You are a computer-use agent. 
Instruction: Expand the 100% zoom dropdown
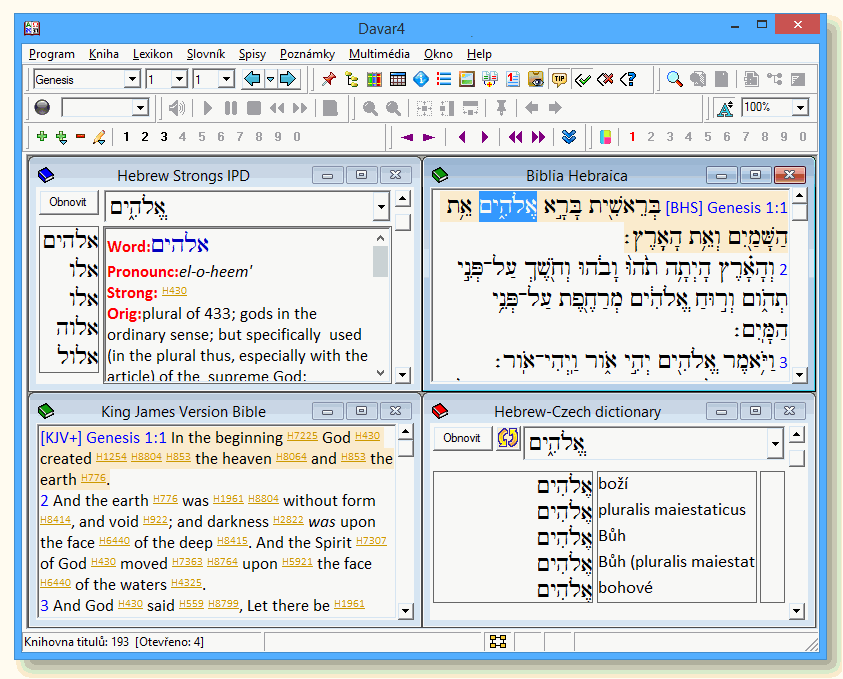pos(801,108)
